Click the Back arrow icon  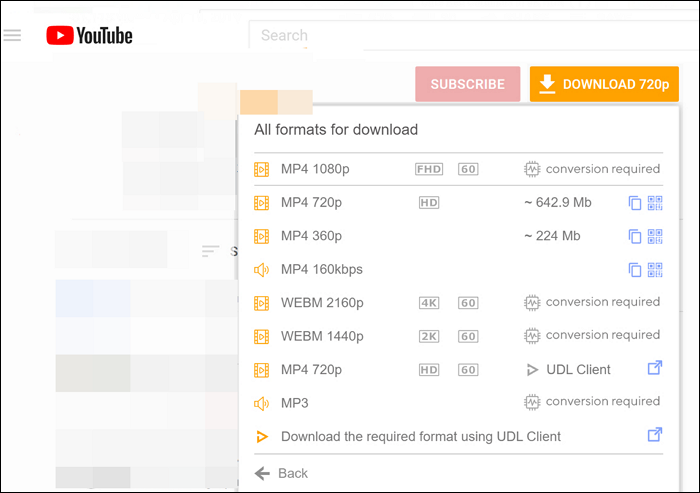(x=262, y=473)
